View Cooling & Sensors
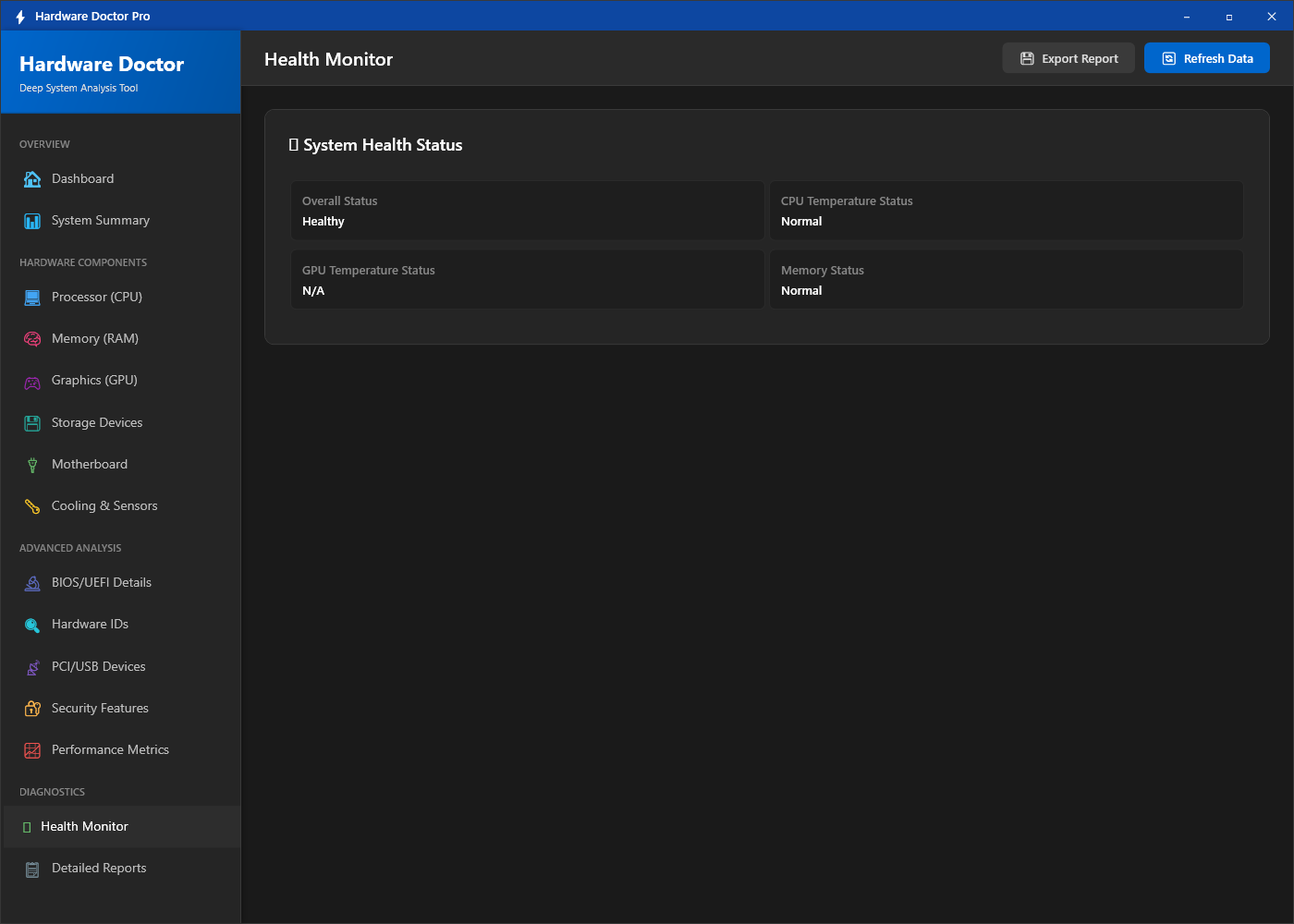1294x924 pixels. 122,506
